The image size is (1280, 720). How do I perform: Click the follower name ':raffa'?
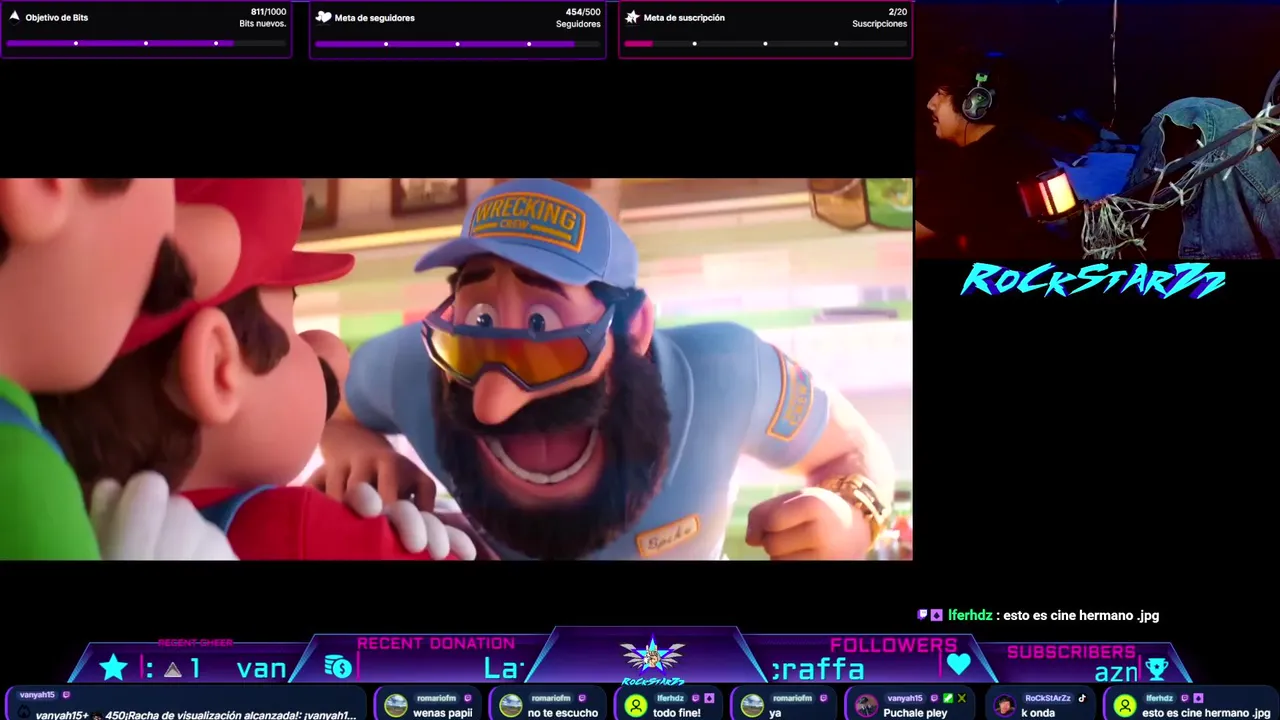818,668
